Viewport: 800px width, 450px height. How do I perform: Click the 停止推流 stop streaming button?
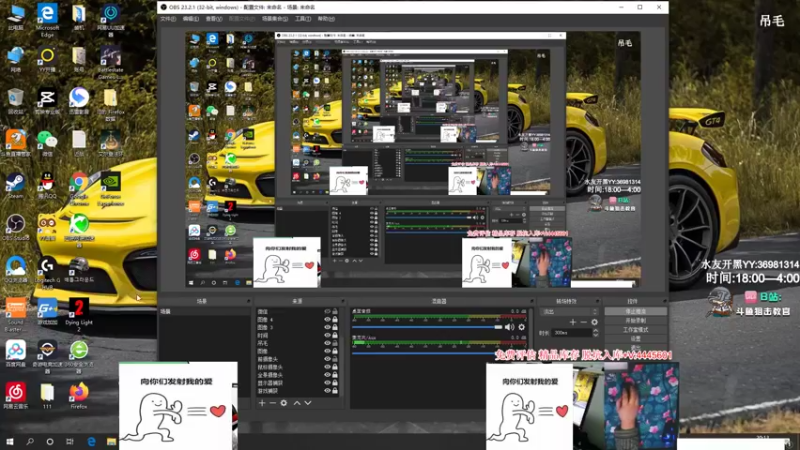[635, 311]
